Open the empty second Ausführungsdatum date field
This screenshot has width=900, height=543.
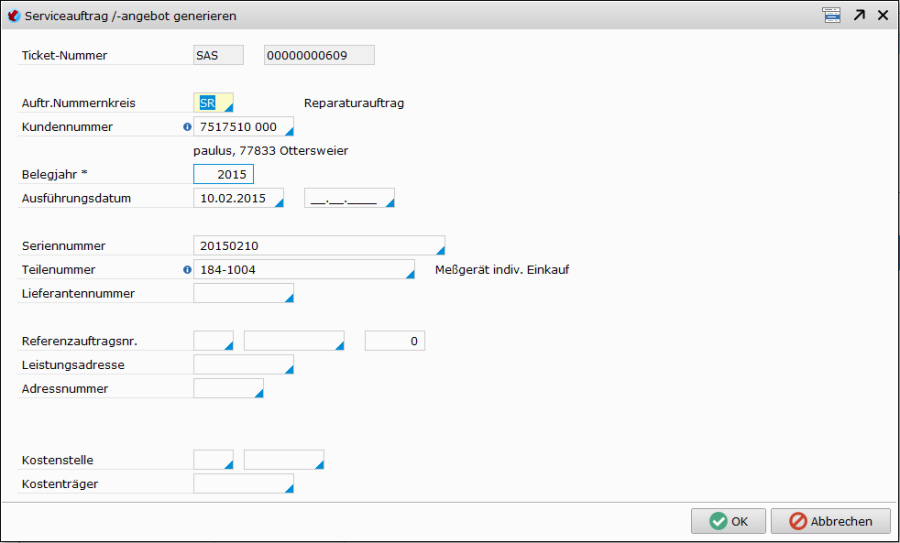(349, 198)
